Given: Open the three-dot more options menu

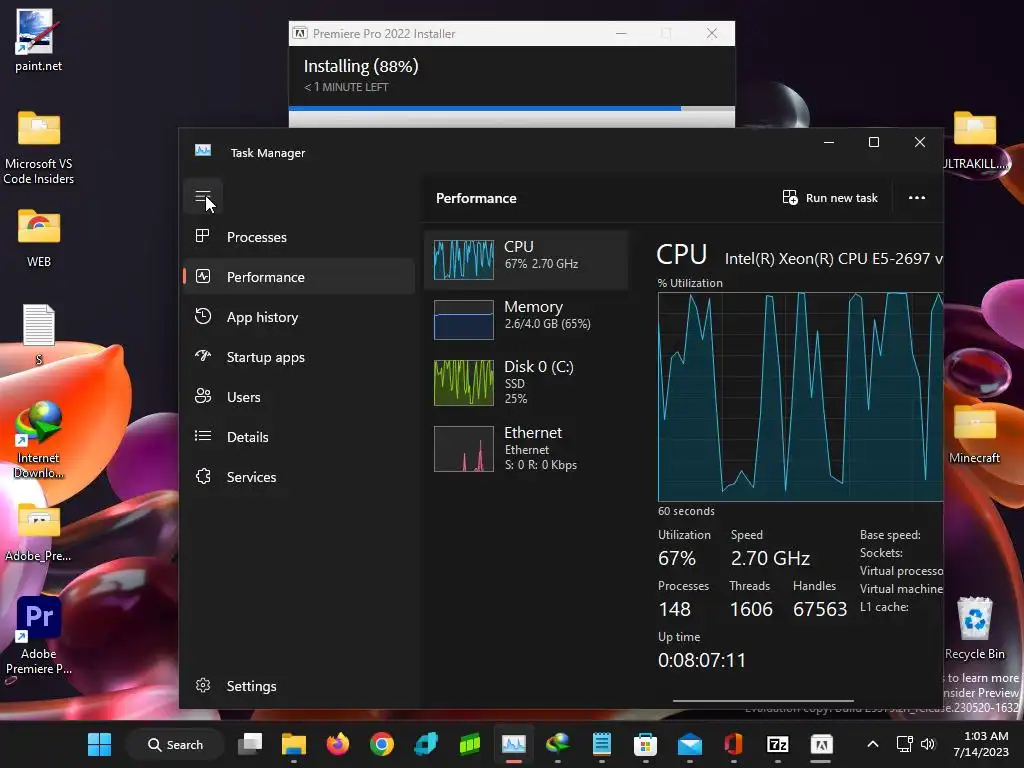Looking at the screenshot, I should point(916,198).
